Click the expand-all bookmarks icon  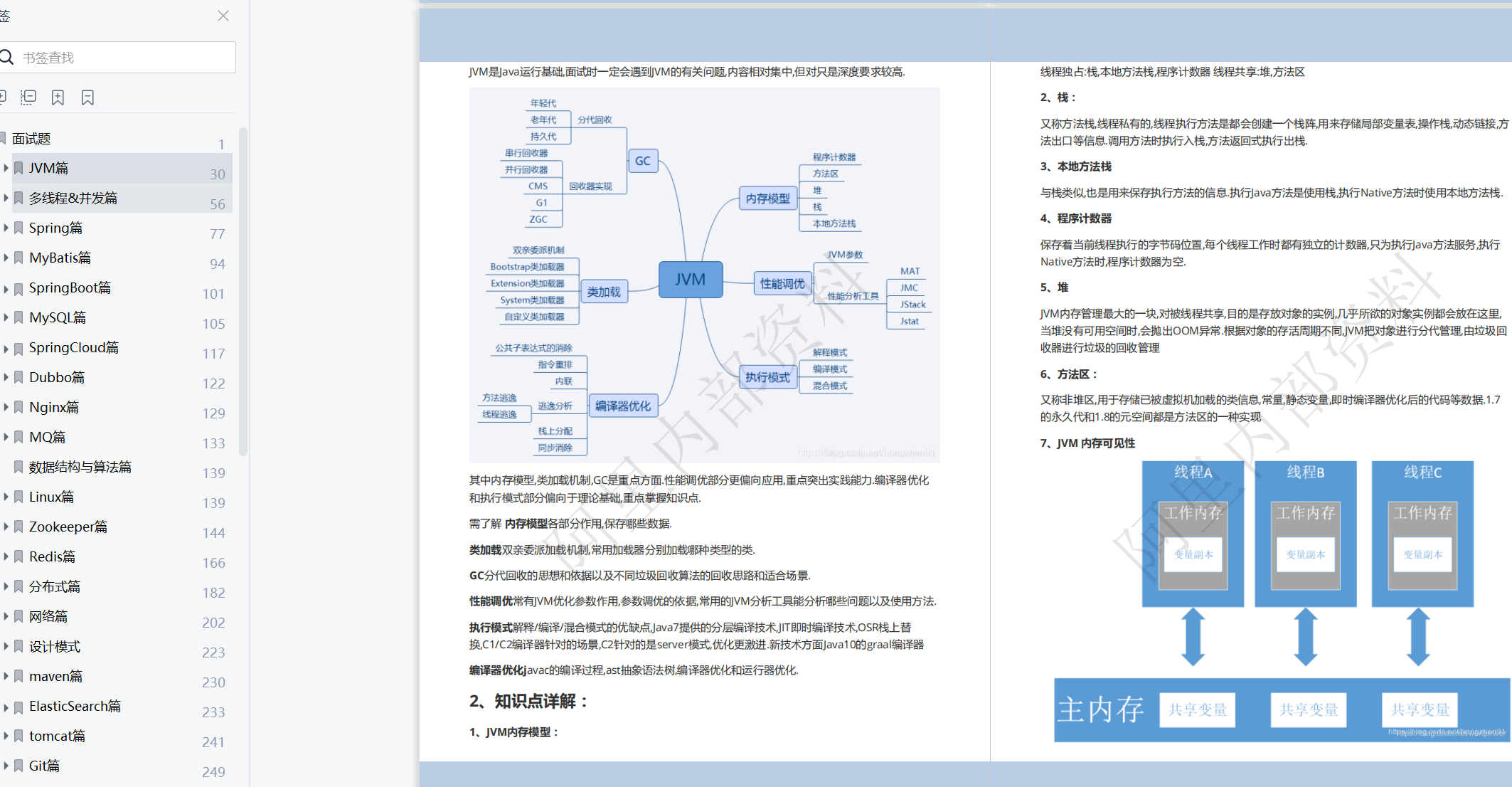tap(4, 97)
